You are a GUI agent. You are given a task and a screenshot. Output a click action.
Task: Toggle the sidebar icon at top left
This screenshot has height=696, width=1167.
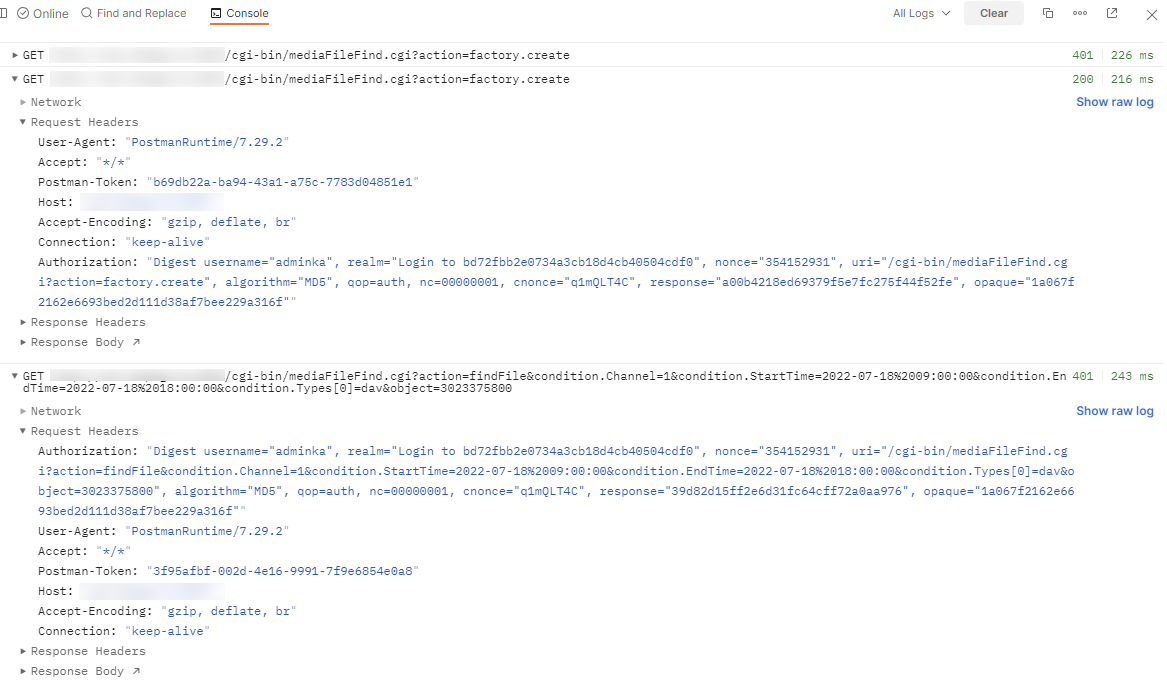[9, 13]
